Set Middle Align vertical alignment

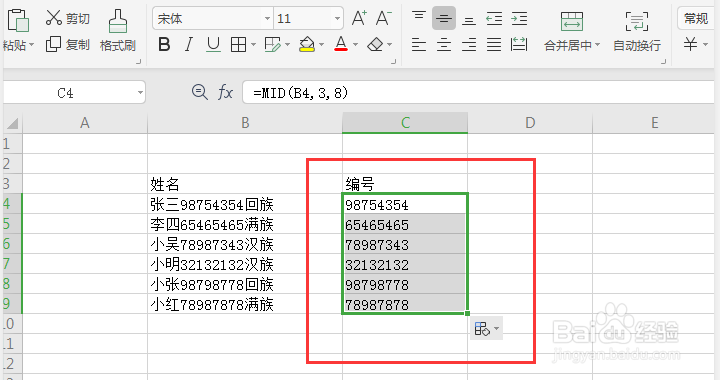444,18
